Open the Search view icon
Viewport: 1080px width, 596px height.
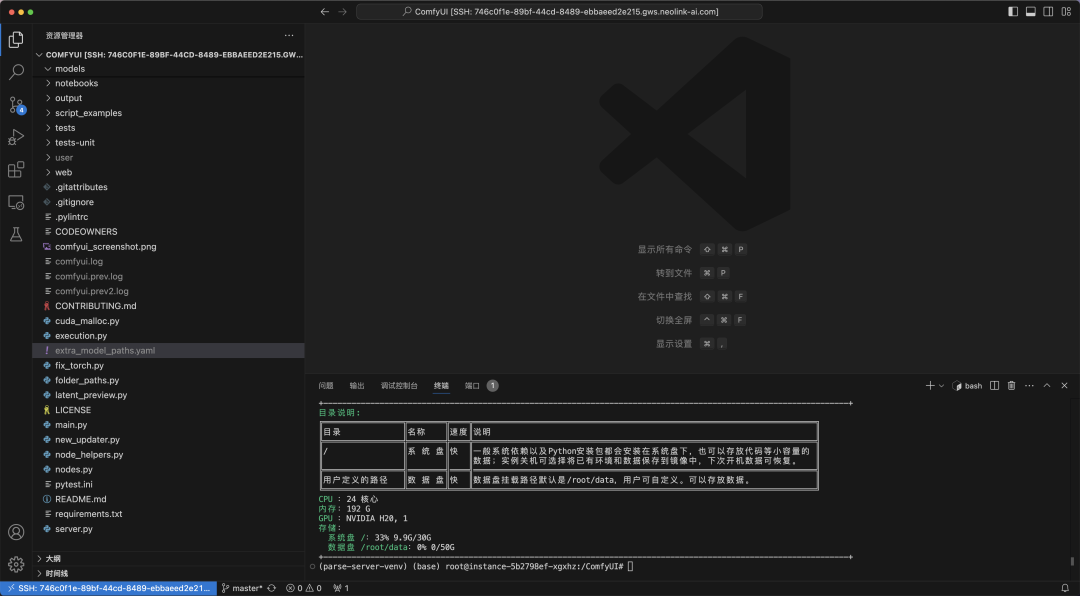coord(16,72)
